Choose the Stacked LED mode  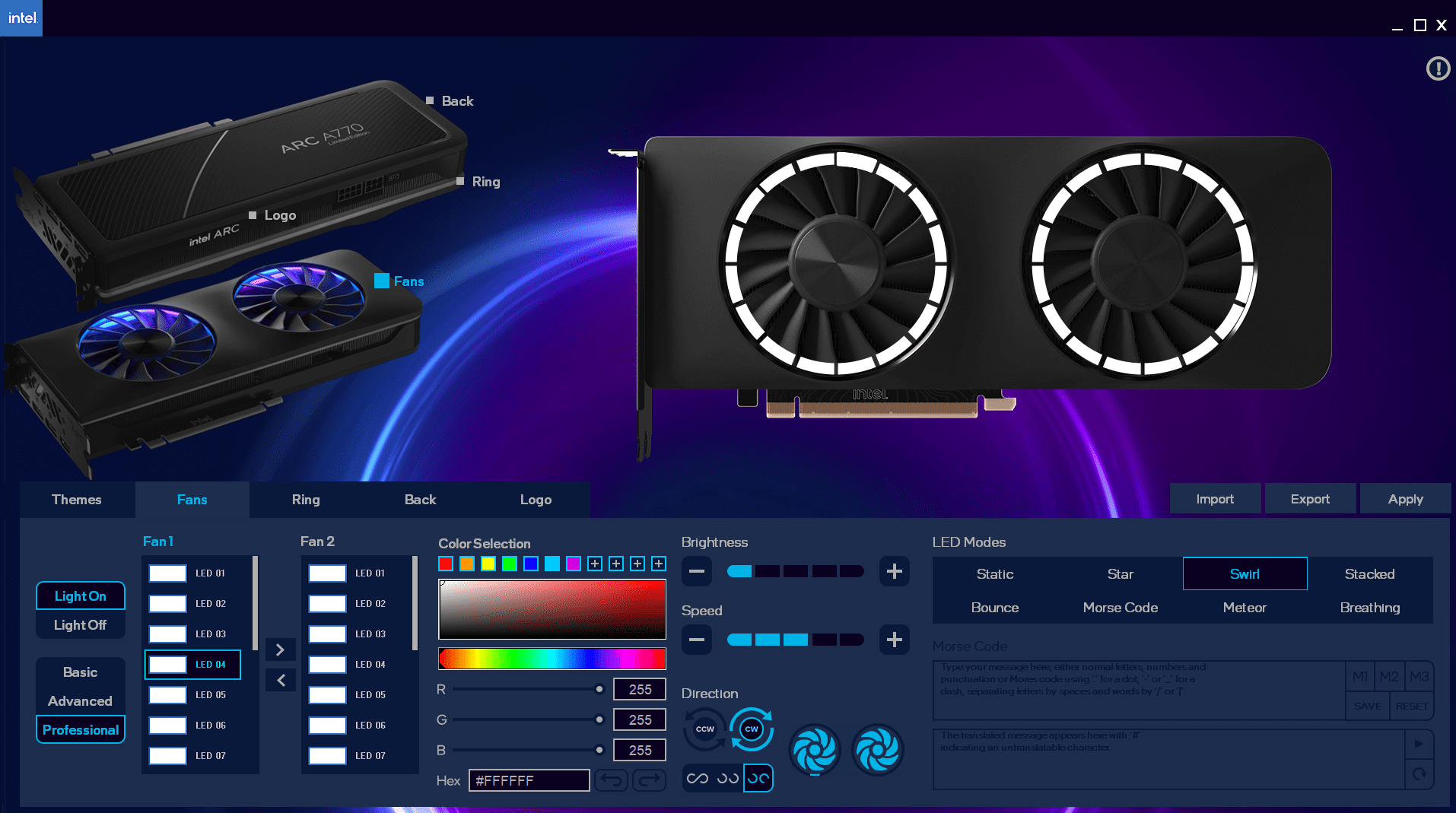coord(1369,573)
